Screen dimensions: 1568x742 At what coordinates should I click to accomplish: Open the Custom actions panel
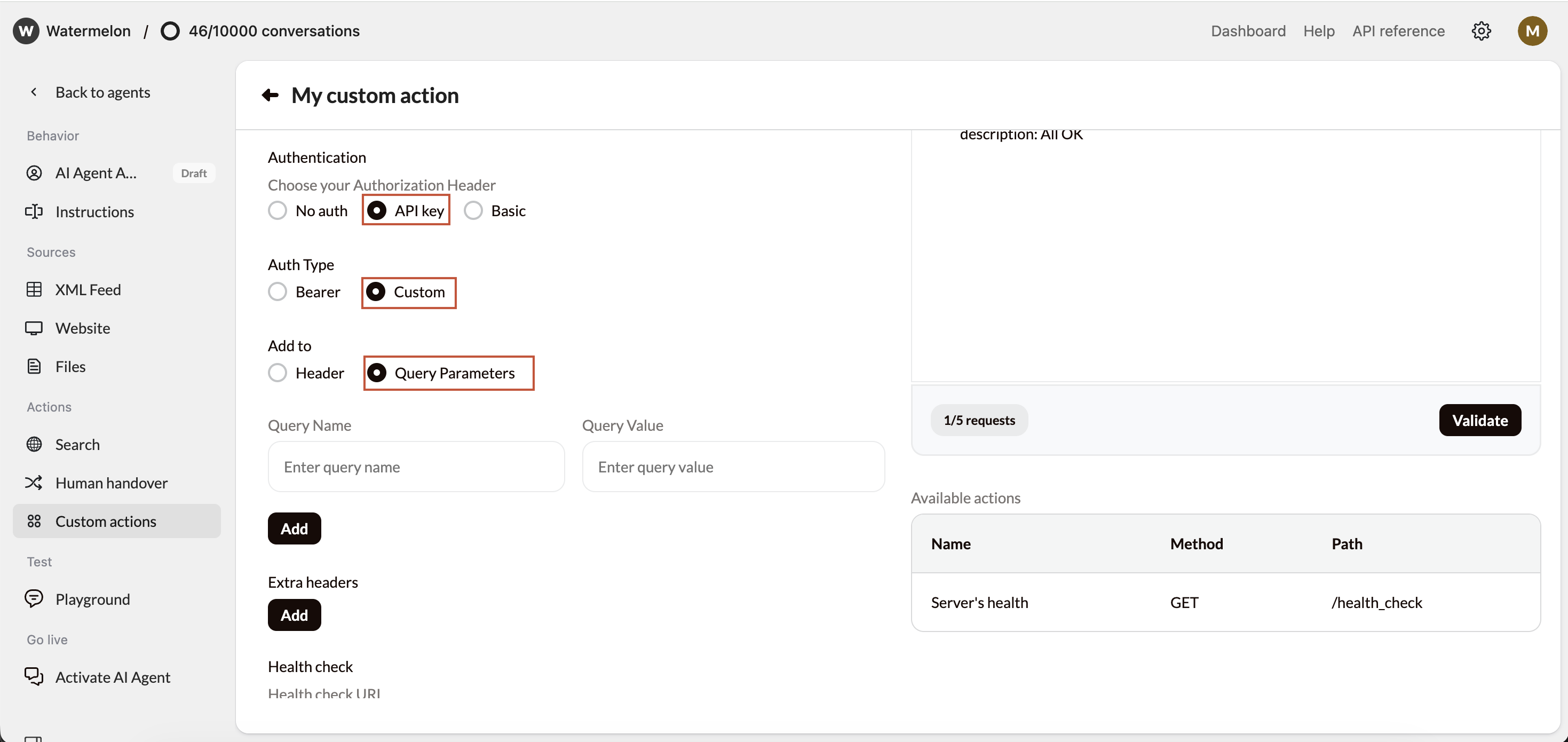tap(105, 521)
